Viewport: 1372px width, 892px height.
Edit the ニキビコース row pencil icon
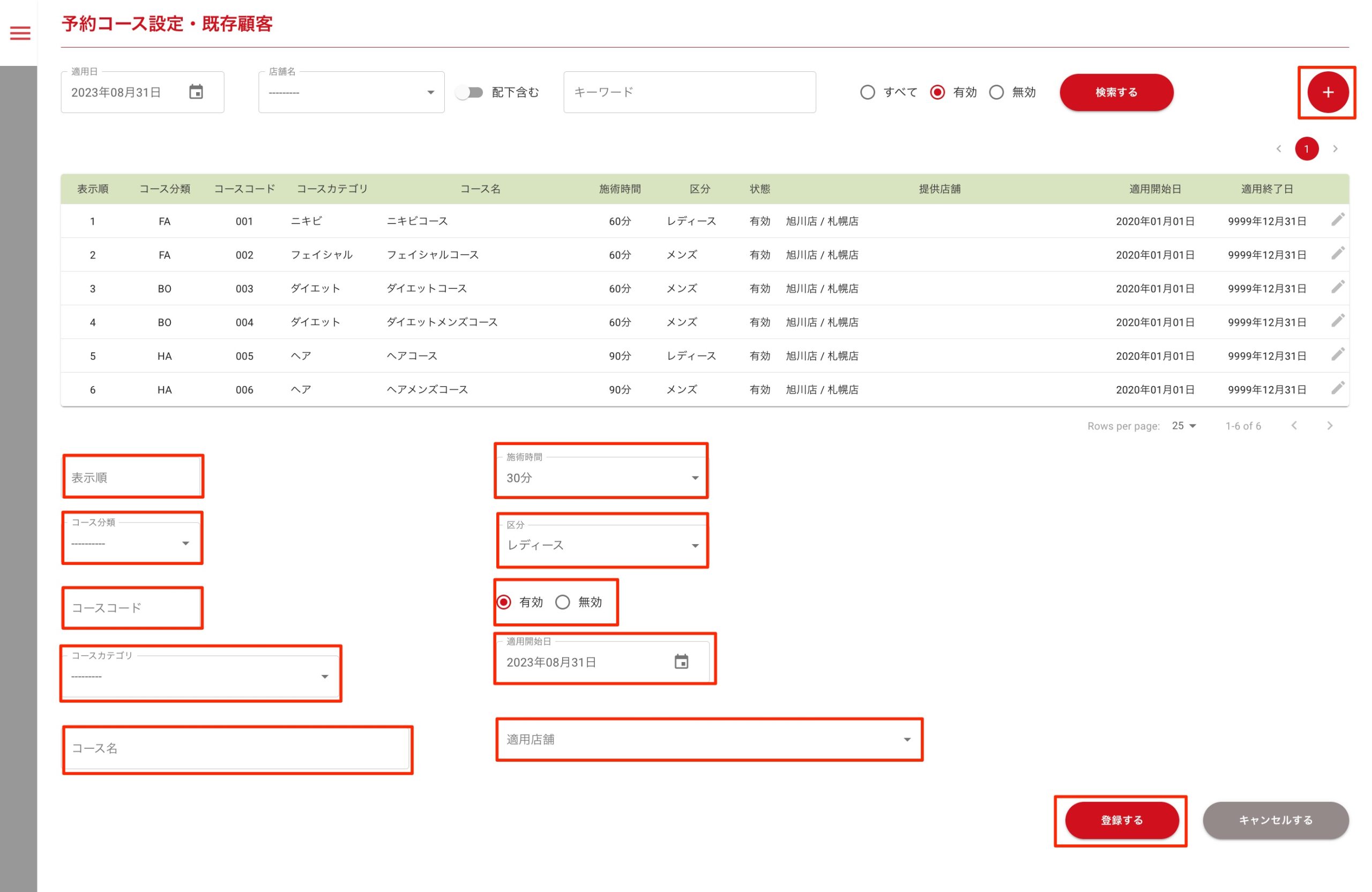coord(1337,220)
